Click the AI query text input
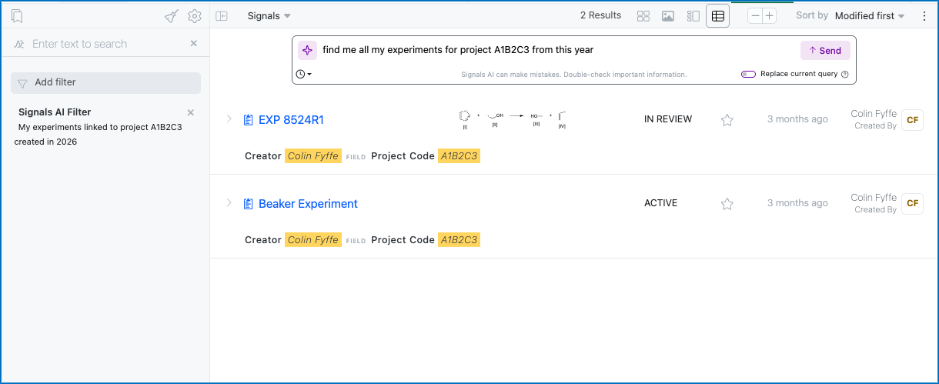Viewport: 939px width, 384px height. [x=557, y=50]
